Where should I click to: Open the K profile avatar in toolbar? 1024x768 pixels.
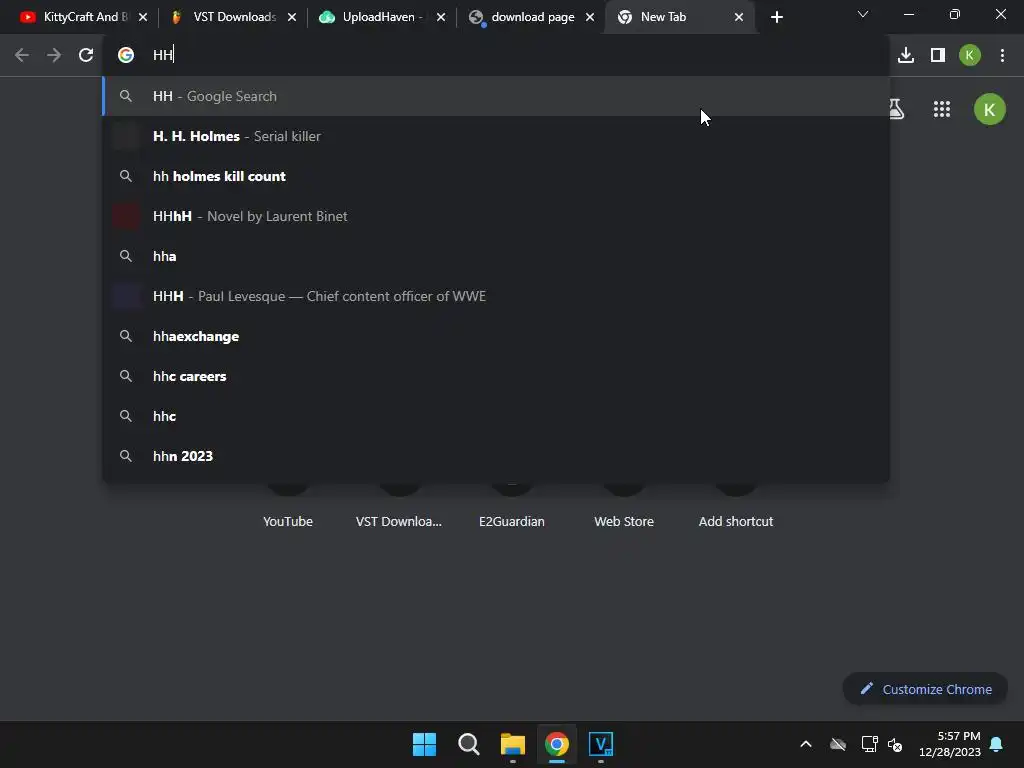click(970, 55)
